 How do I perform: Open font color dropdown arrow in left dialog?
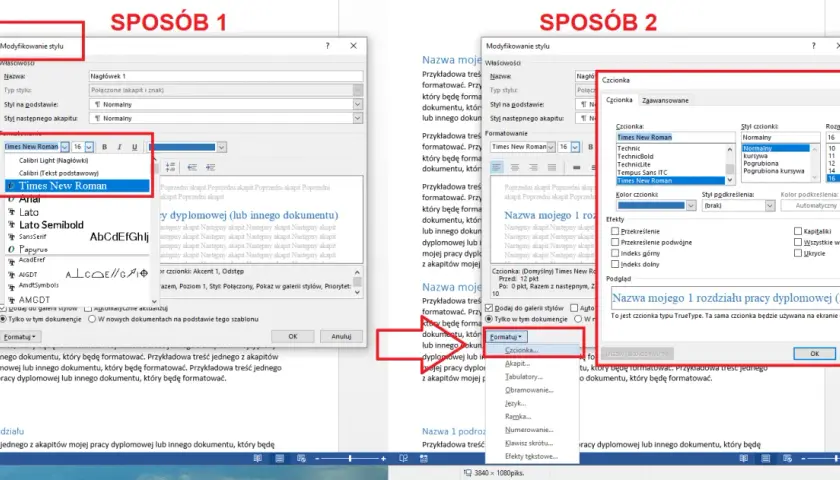coord(221,147)
